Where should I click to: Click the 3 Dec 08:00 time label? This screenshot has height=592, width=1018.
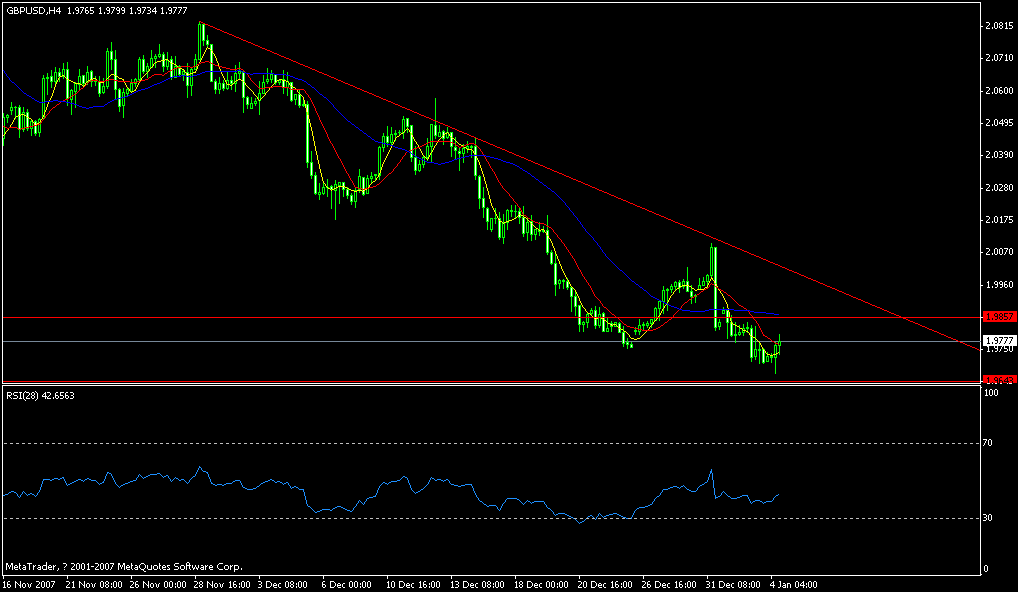[282, 584]
